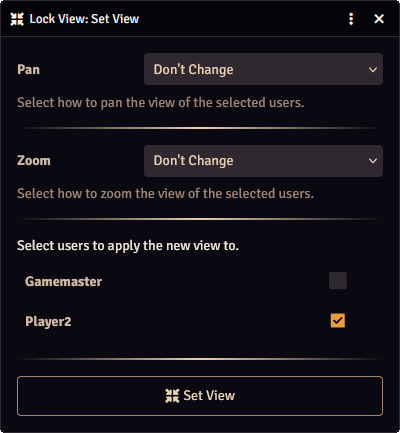Click the compress-arrows icon on Set View button
The width and height of the screenshot is (400, 433).
point(172,396)
